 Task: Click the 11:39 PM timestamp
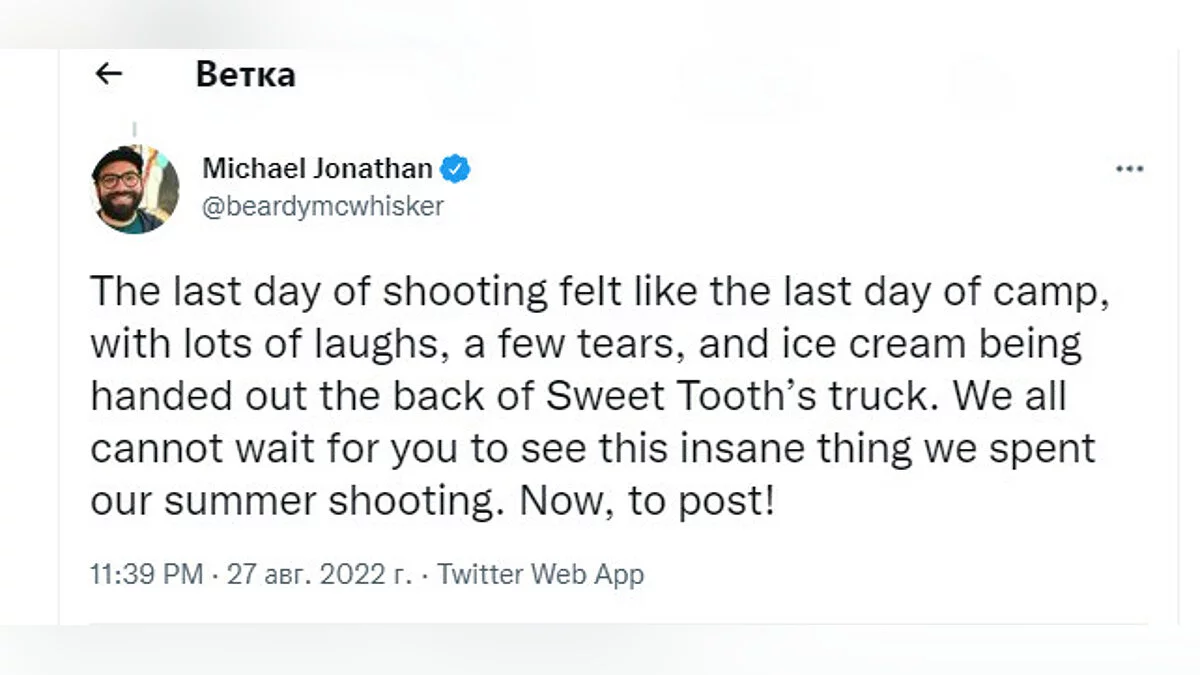point(147,575)
